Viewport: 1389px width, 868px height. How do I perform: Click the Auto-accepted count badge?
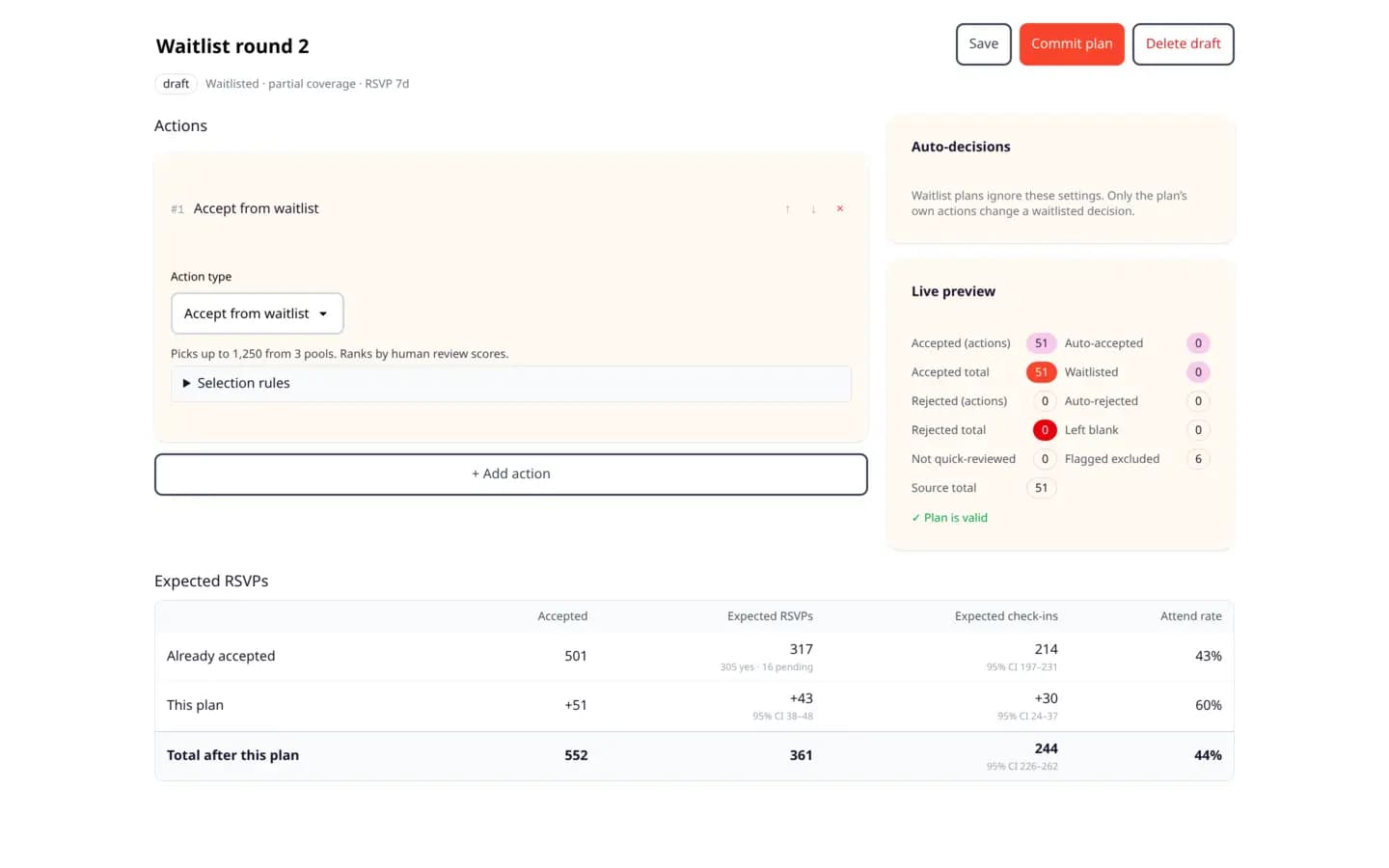[1198, 343]
